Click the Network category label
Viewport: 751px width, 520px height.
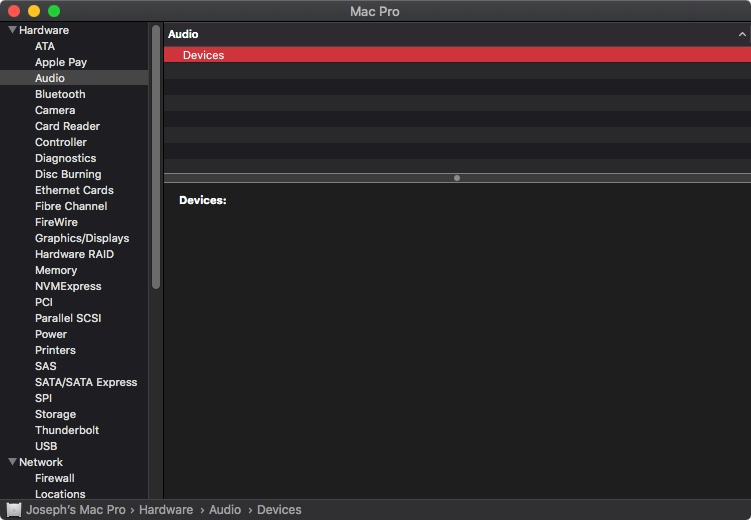(41, 462)
